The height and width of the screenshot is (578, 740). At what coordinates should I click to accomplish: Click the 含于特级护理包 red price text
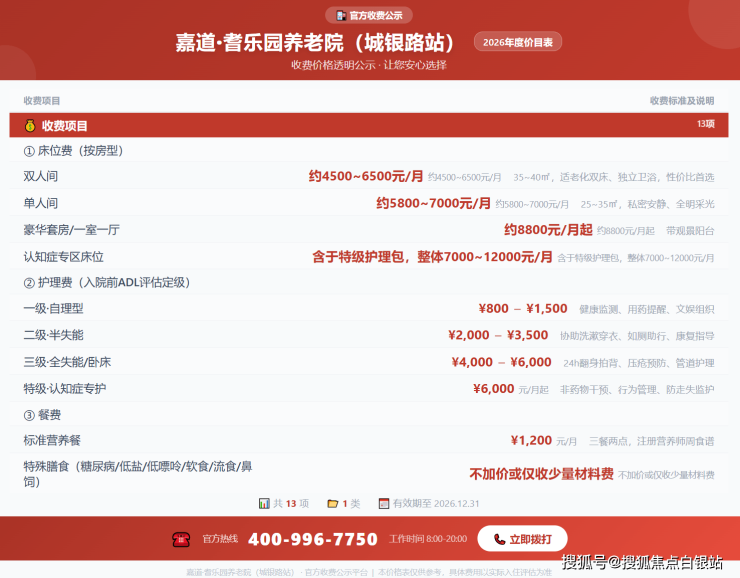432,257
